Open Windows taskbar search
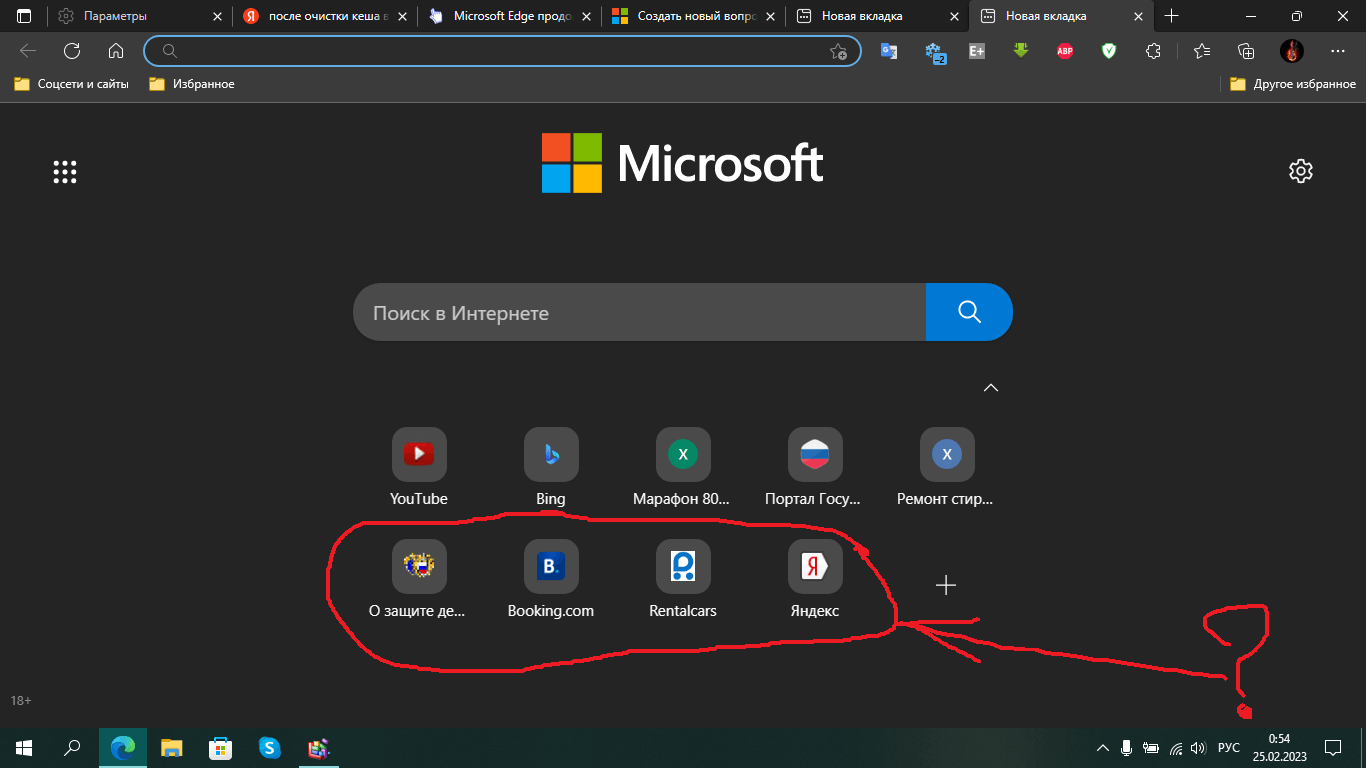The width and height of the screenshot is (1366, 768). point(72,747)
